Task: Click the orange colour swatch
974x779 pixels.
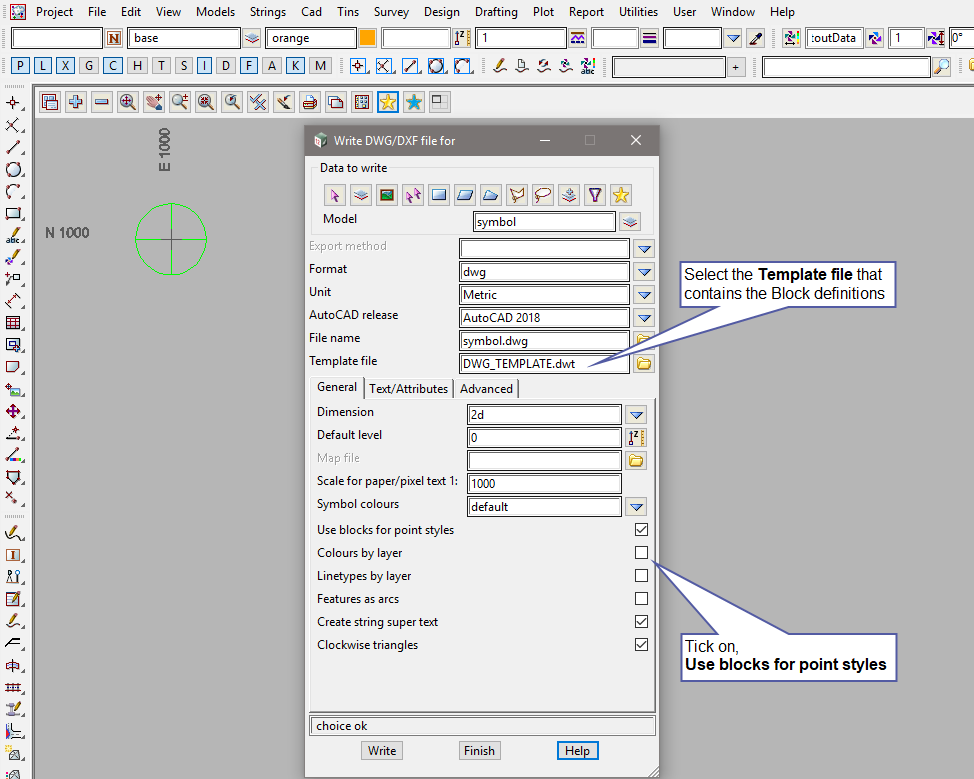Action: 367,39
